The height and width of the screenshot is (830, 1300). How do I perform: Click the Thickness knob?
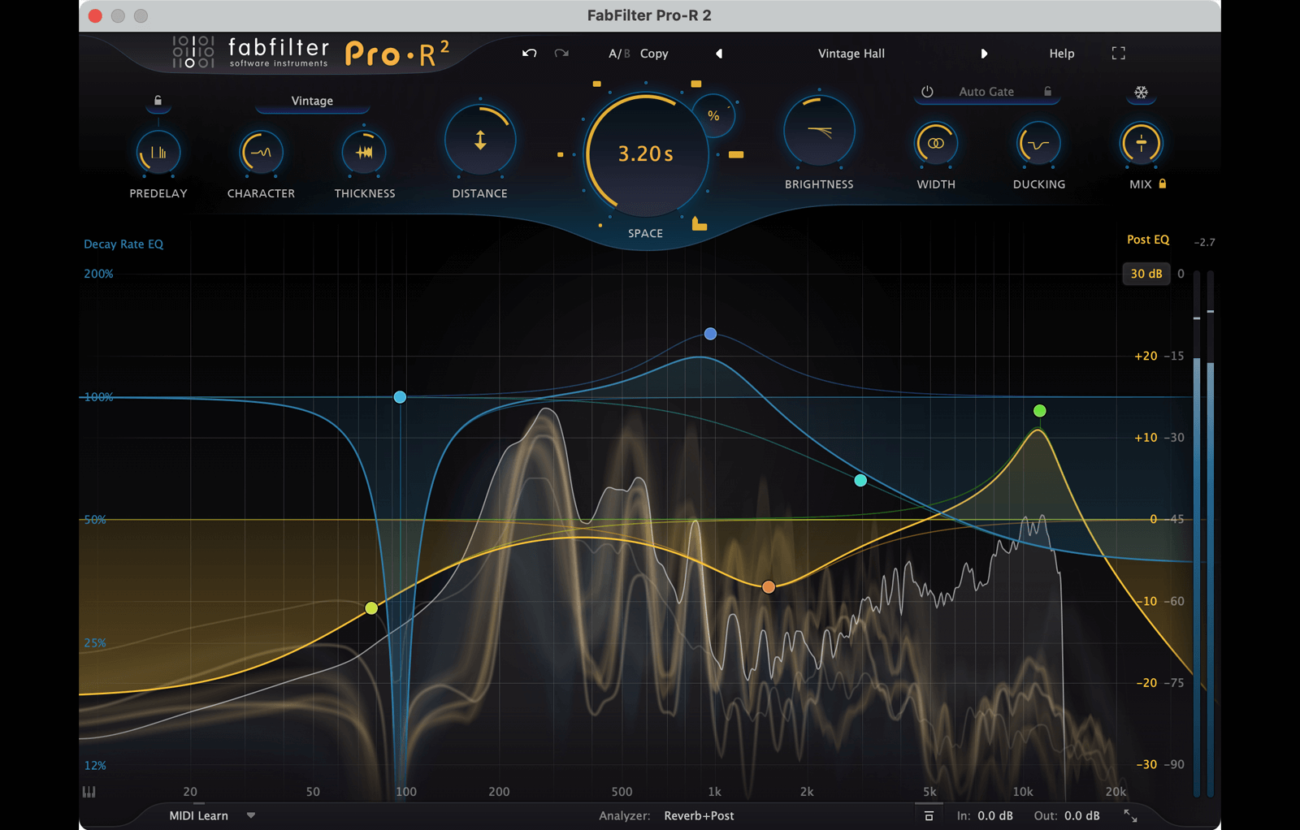364,153
